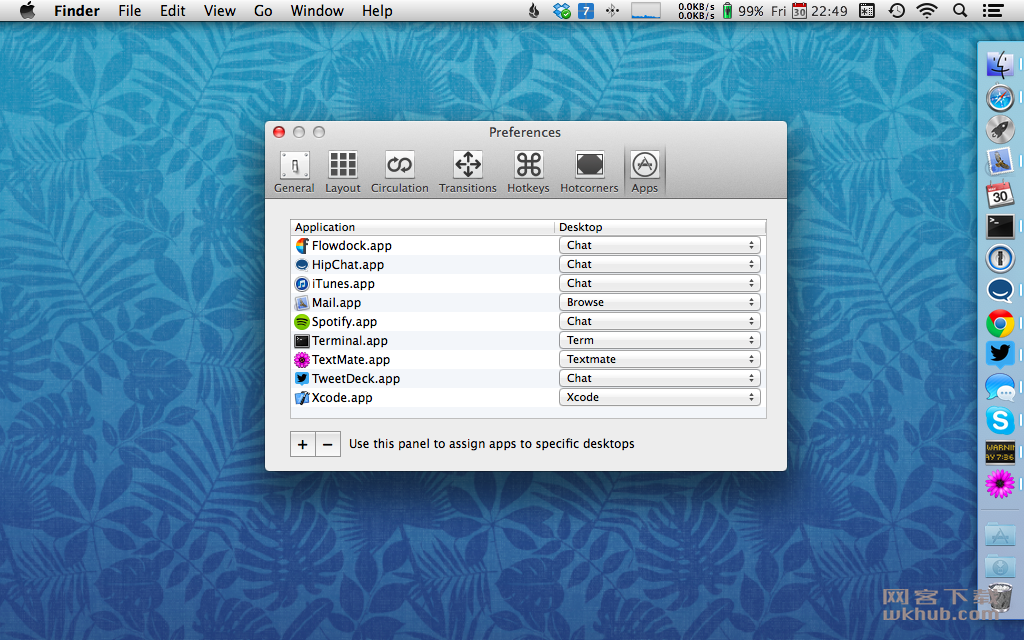Click the 22:49 clock in the menu bar
Screen dimensions: 1024x640
point(829,10)
